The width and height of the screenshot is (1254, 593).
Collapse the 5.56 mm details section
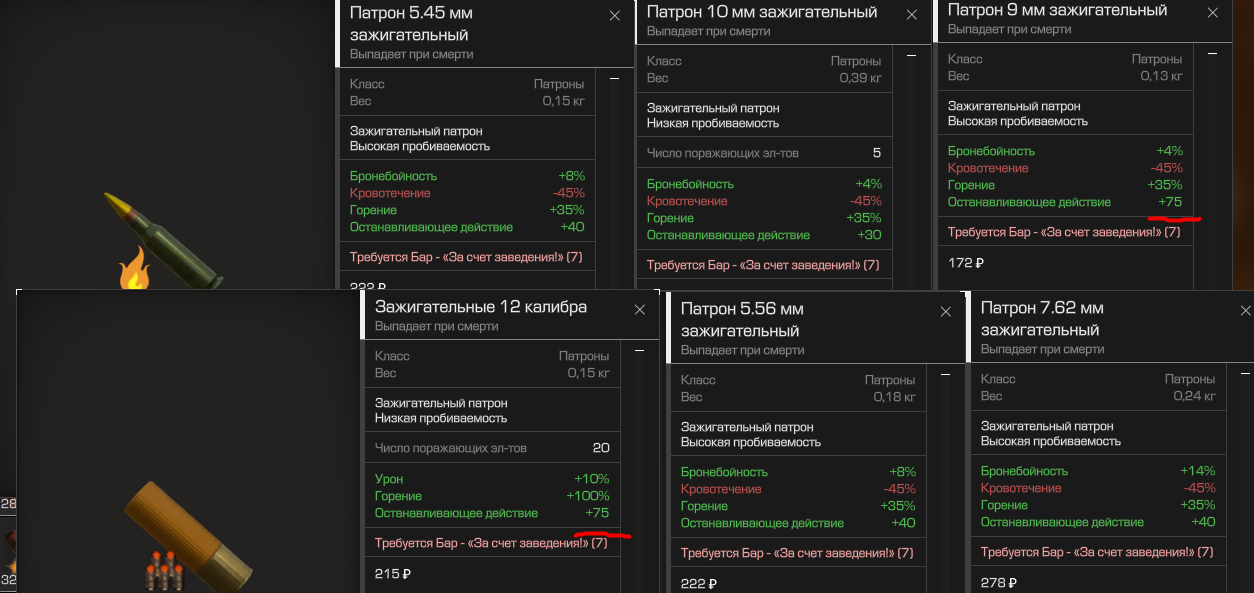point(945,374)
